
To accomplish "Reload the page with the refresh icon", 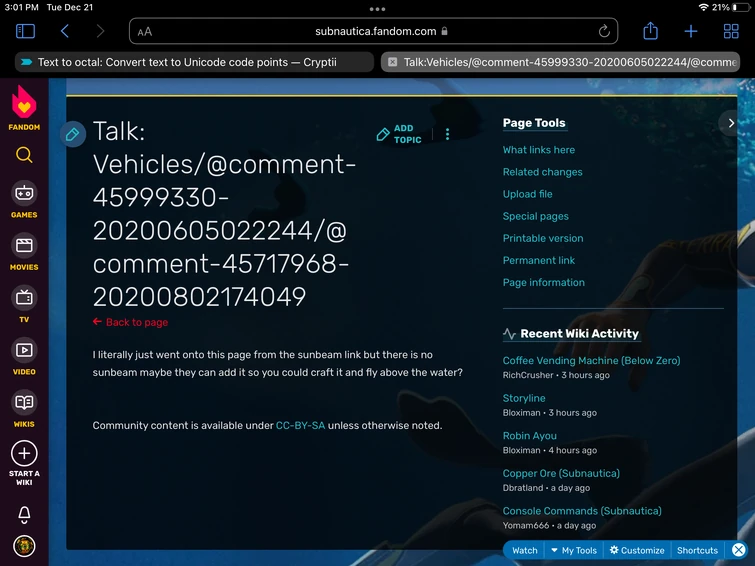I will tap(604, 31).
